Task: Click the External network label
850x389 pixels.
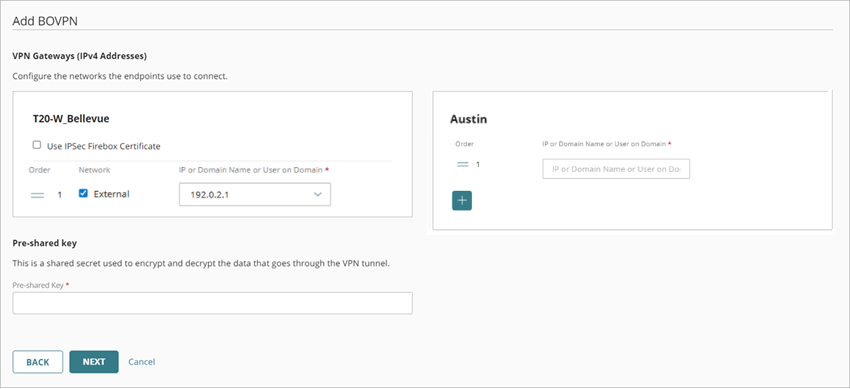Action: pyautogui.click(x=112, y=194)
